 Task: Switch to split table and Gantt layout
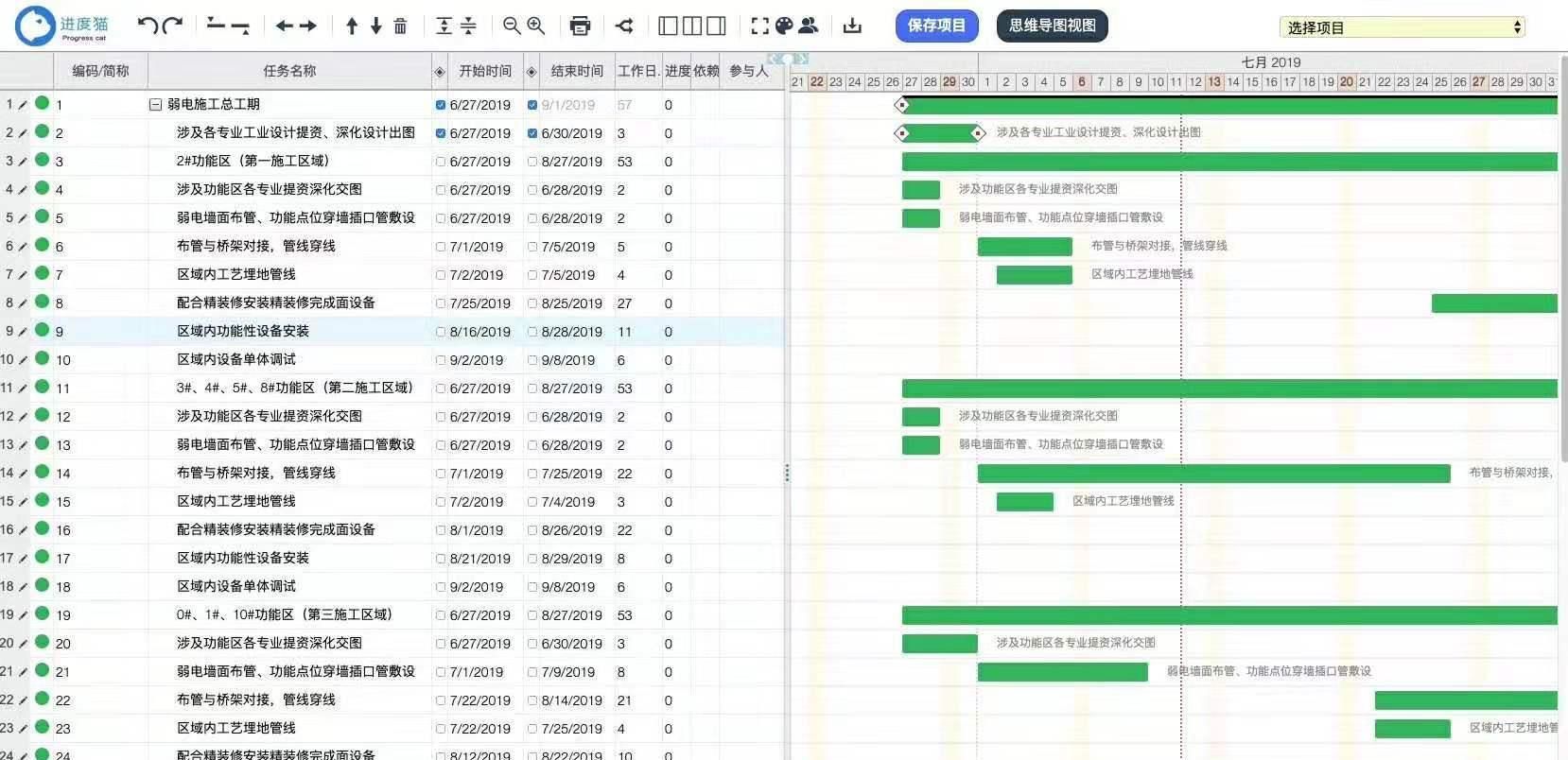tap(692, 26)
